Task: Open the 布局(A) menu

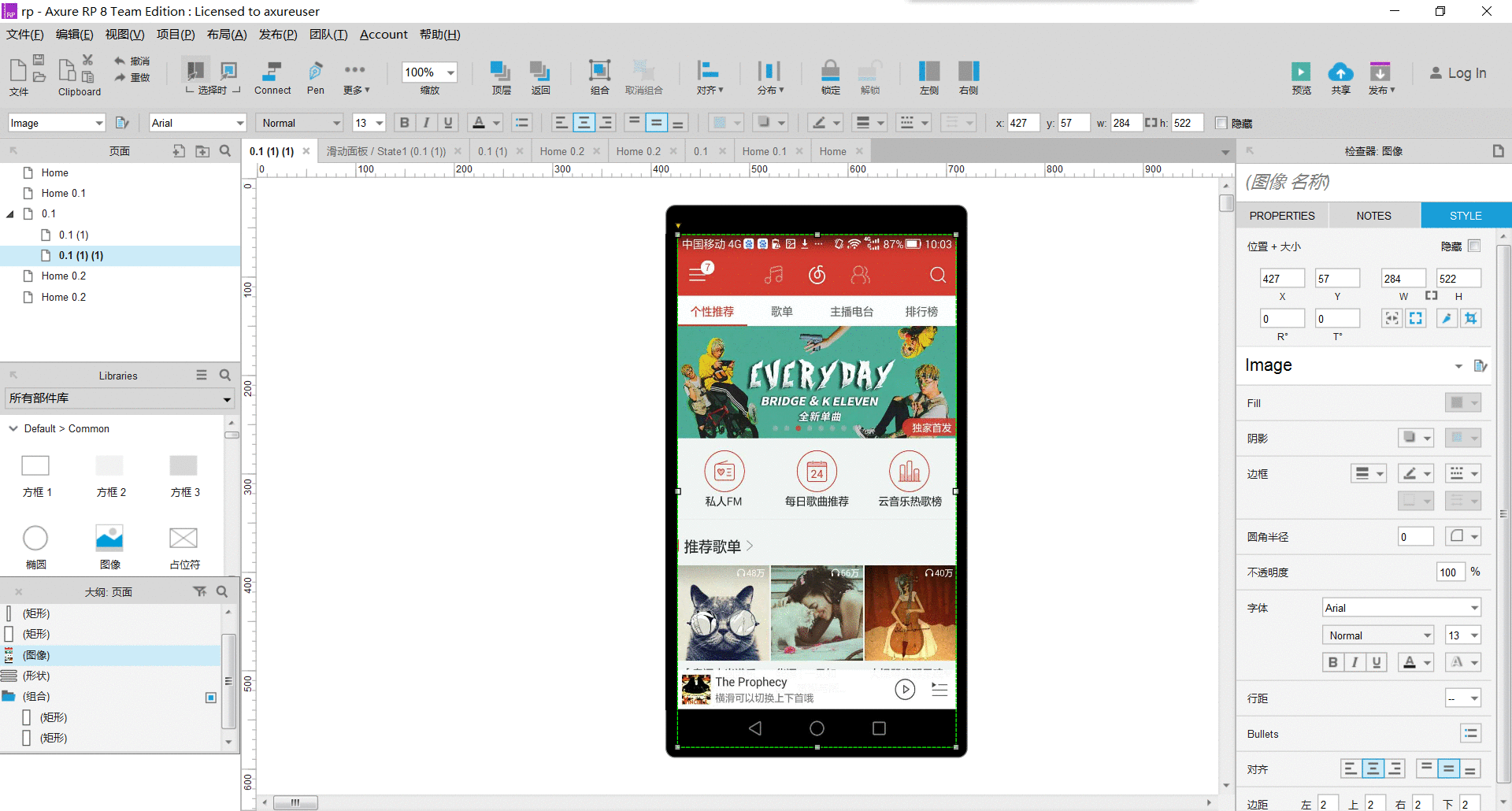Action: tap(227, 35)
